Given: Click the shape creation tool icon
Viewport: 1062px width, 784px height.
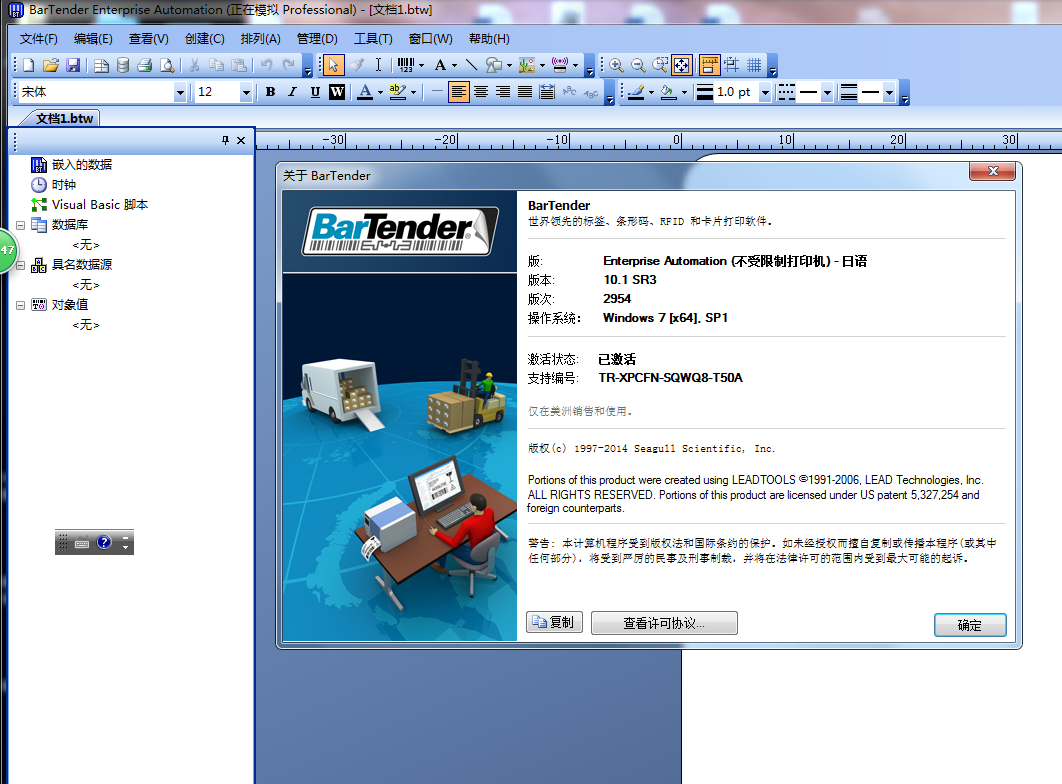Looking at the screenshot, I should 494,65.
